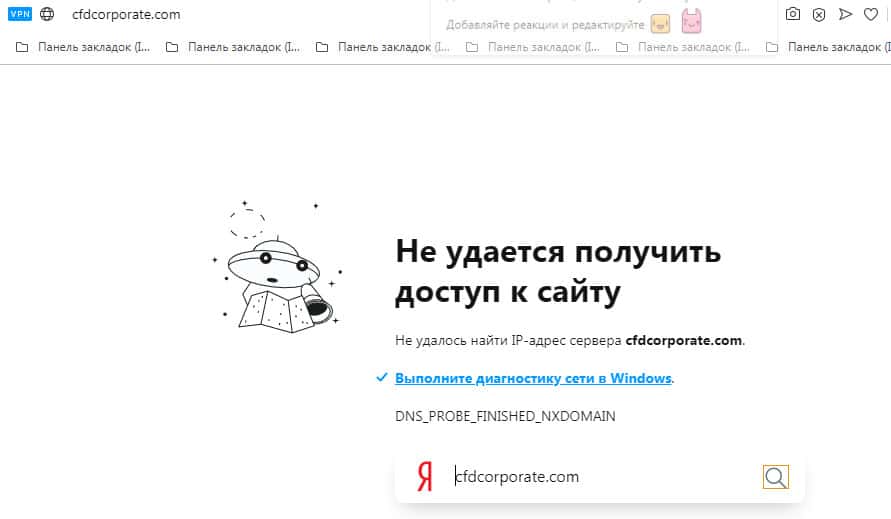Screen dimensions: 891x519
Task: Expand the third Панель закладок bookmark folder
Action: pyautogui.click(x=384, y=47)
